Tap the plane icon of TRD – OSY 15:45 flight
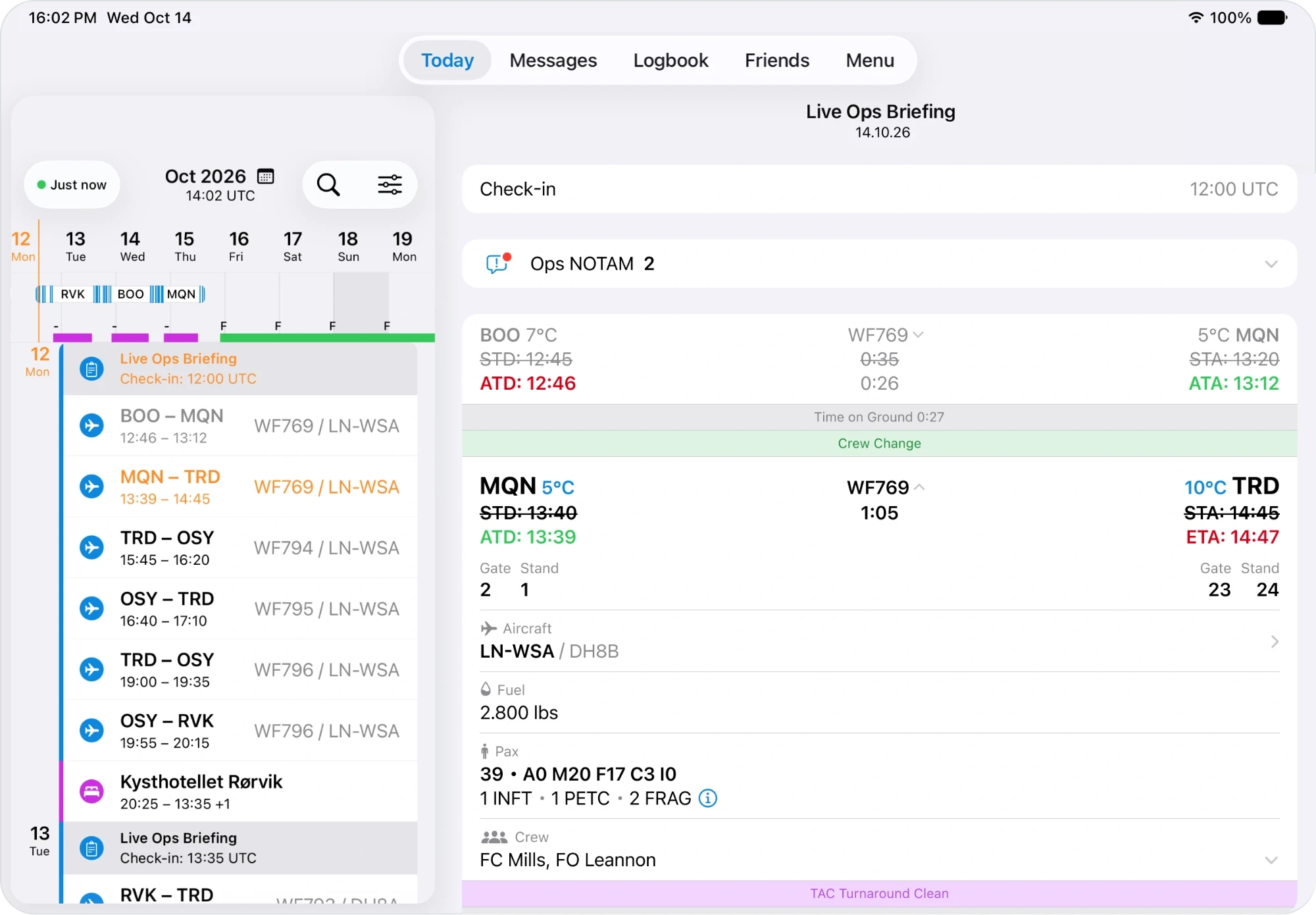This screenshot has width=1316, height=915. point(91,548)
